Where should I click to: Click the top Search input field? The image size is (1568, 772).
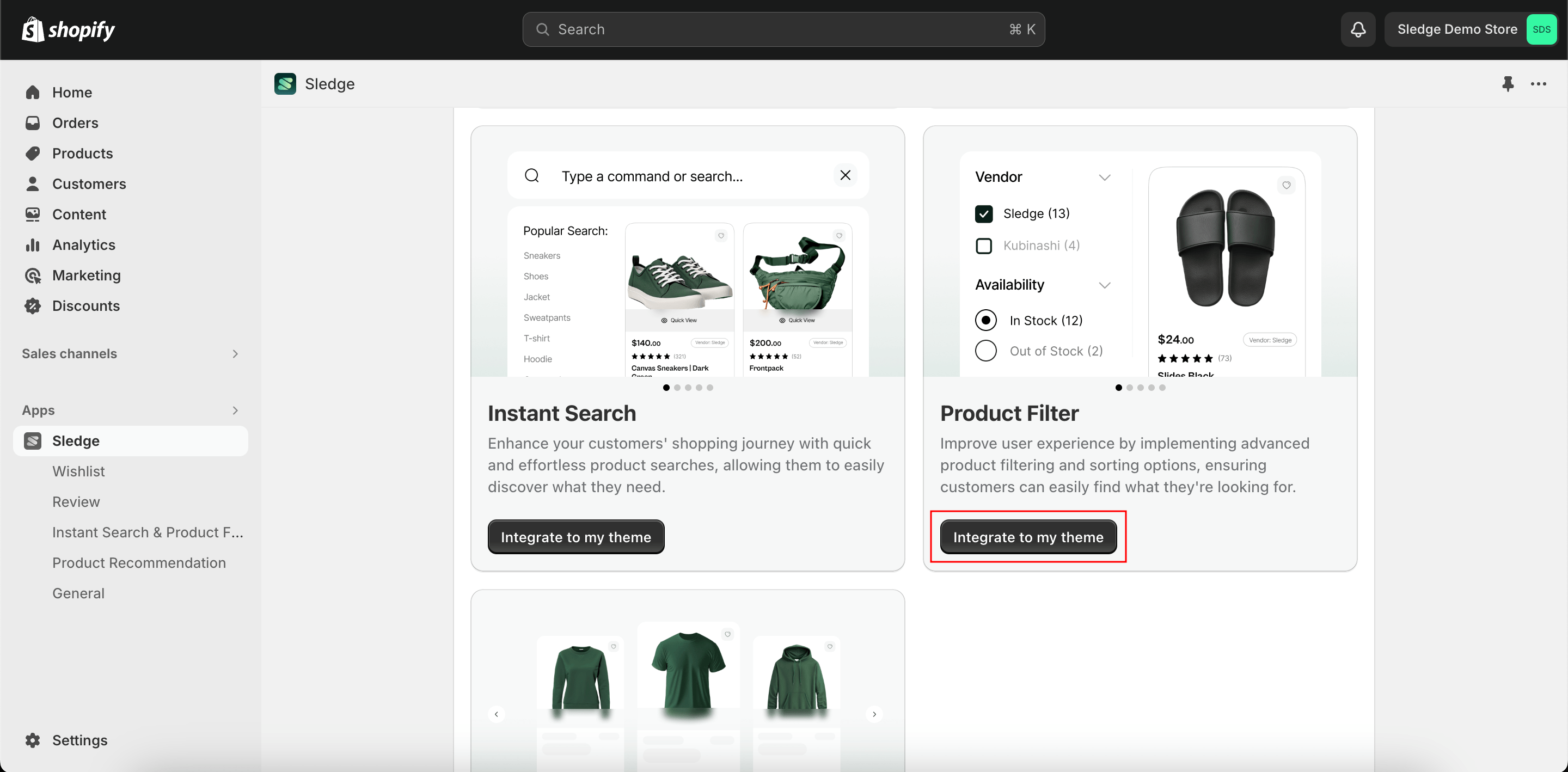(783, 29)
